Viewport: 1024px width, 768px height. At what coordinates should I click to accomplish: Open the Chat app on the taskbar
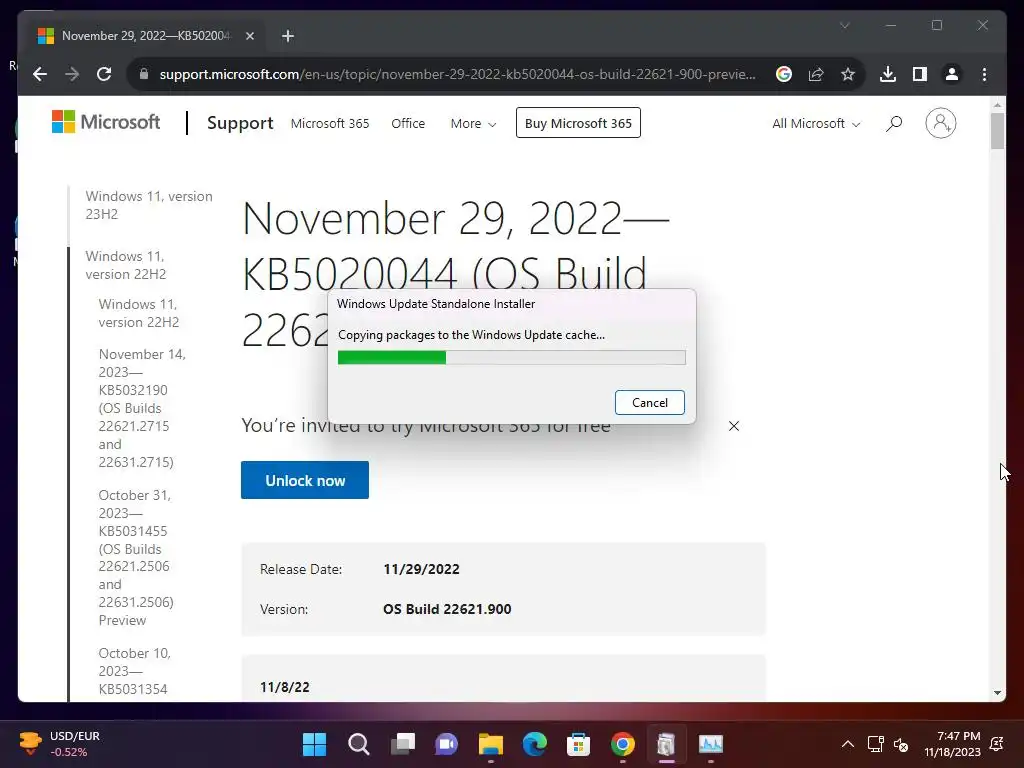click(x=447, y=744)
